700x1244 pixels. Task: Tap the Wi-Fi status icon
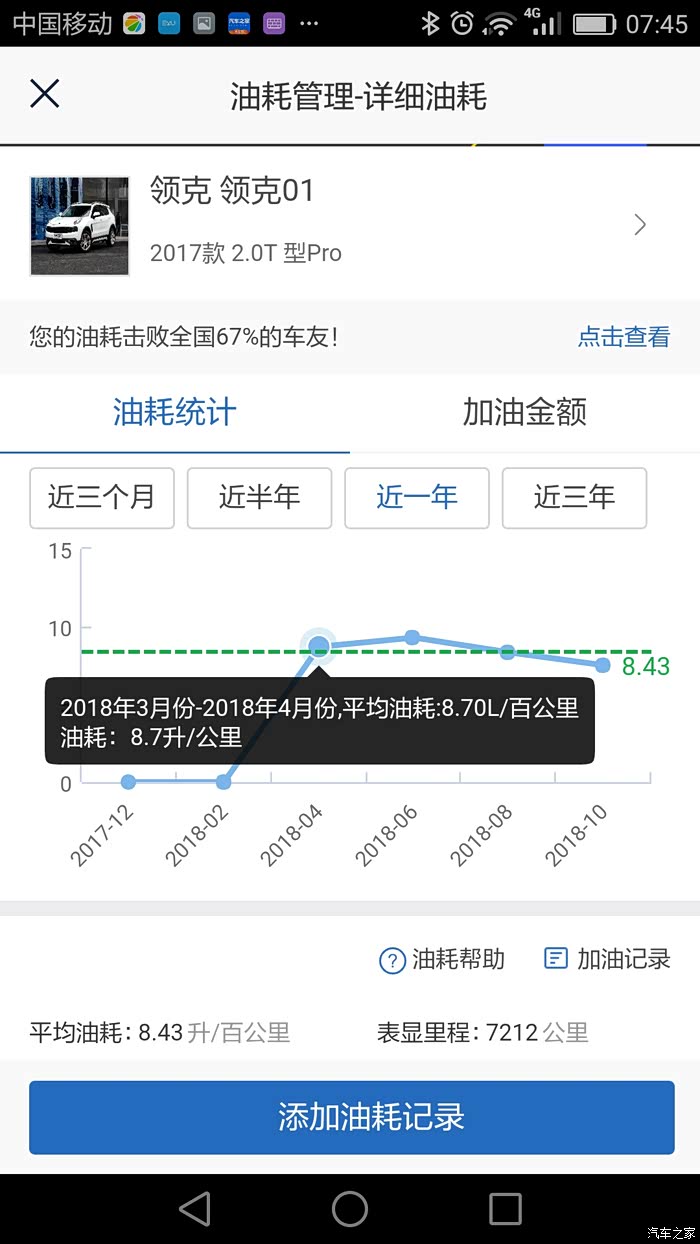(x=498, y=24)
